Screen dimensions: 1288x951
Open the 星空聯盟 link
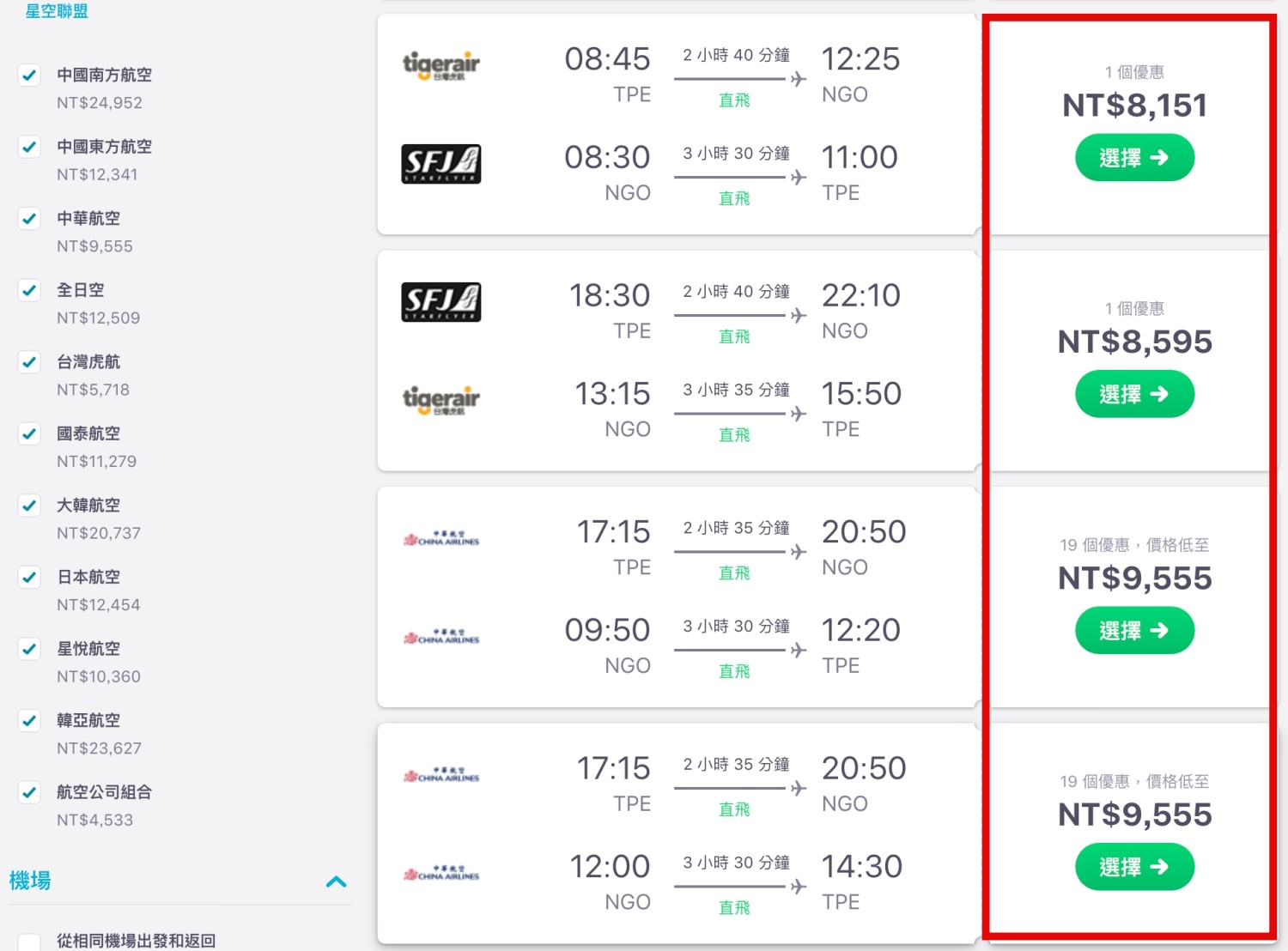[x=57, y=11]
